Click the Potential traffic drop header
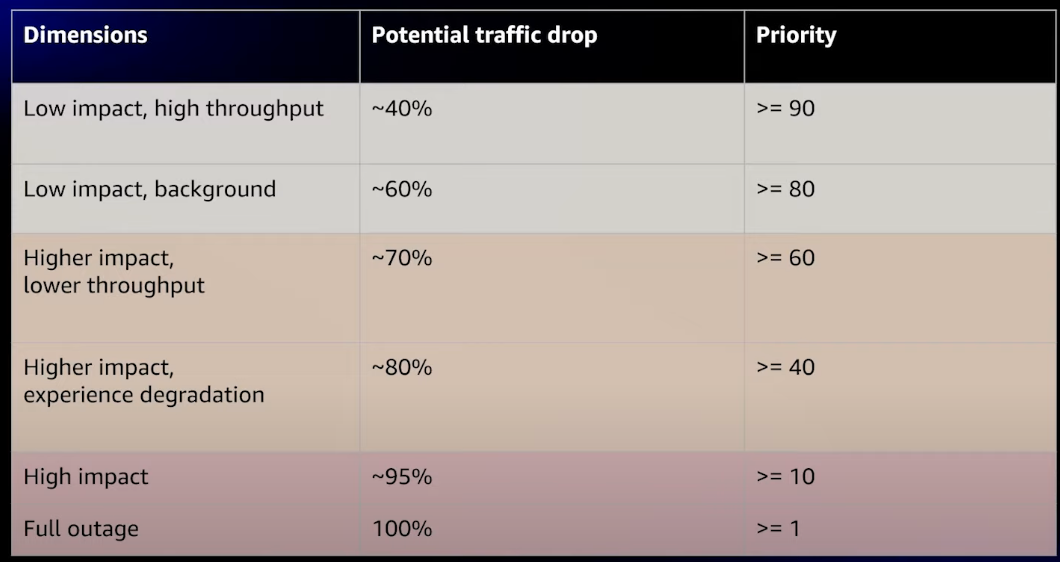 point(484,35)
